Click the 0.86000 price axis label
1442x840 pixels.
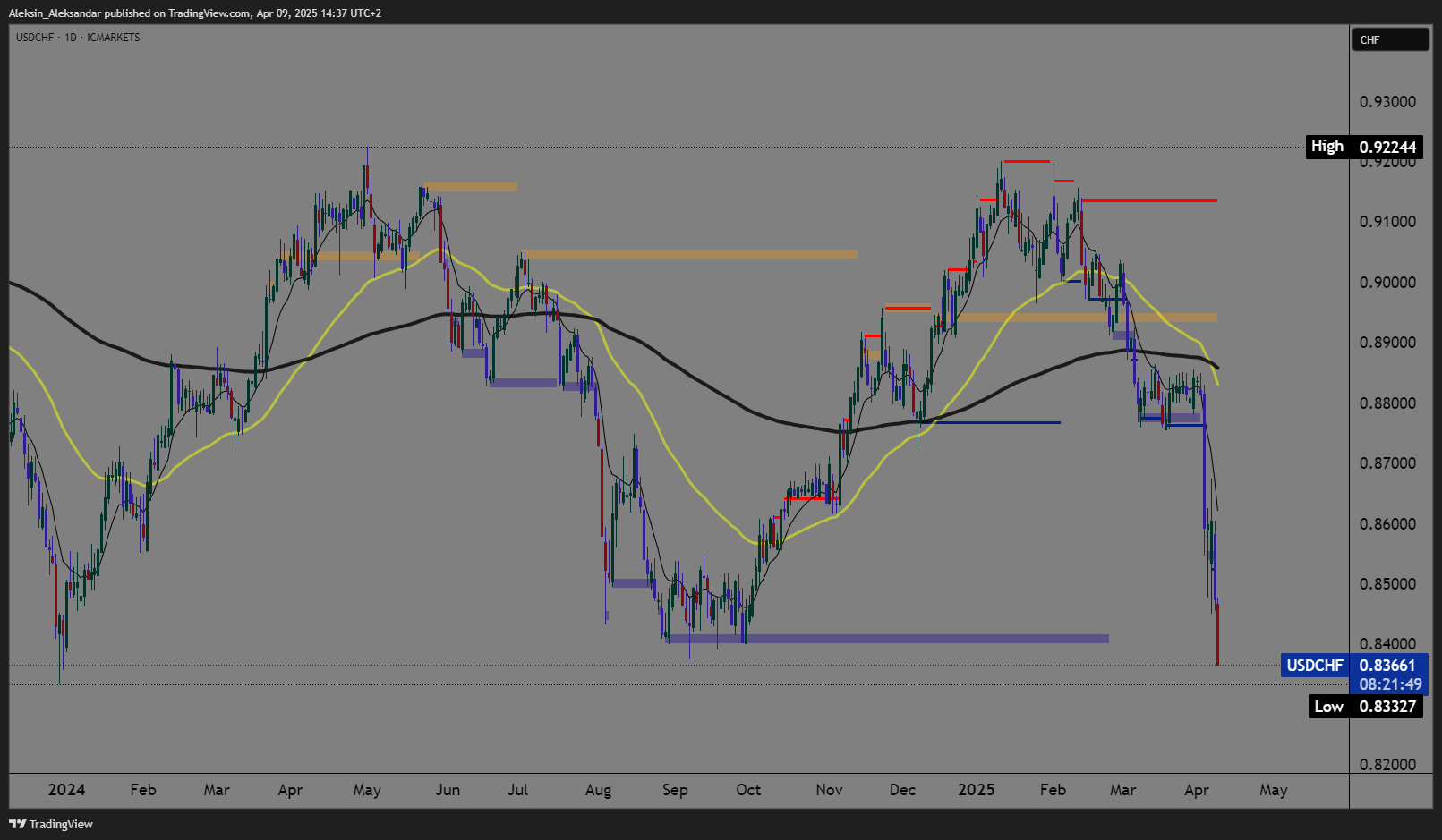tap(1387, 524)
